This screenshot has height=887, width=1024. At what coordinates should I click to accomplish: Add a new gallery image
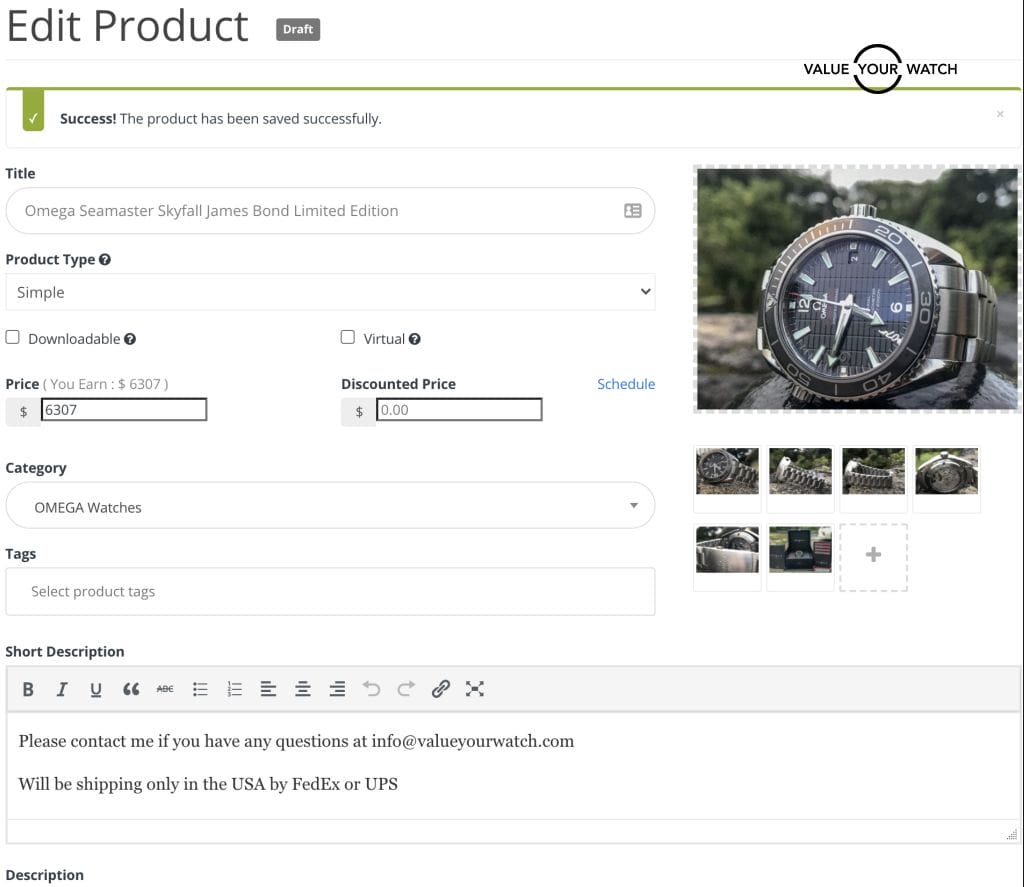tap(873, 556)
